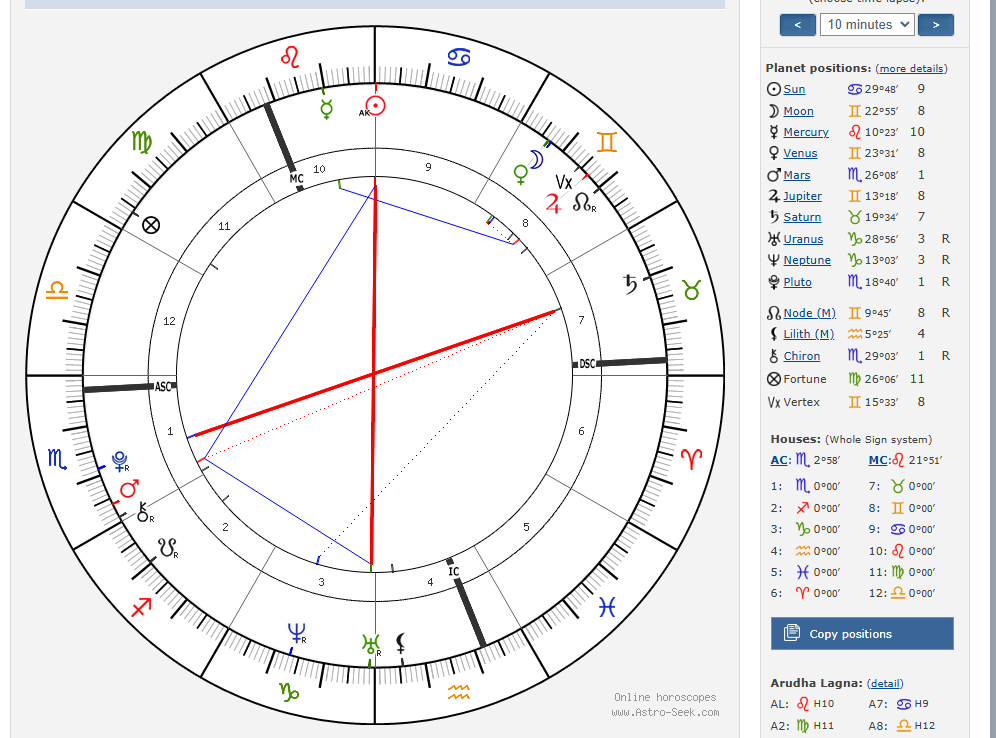Click the blue Moon glyph on chart
This screenshot has width=996, height=738.
point(537,159)
